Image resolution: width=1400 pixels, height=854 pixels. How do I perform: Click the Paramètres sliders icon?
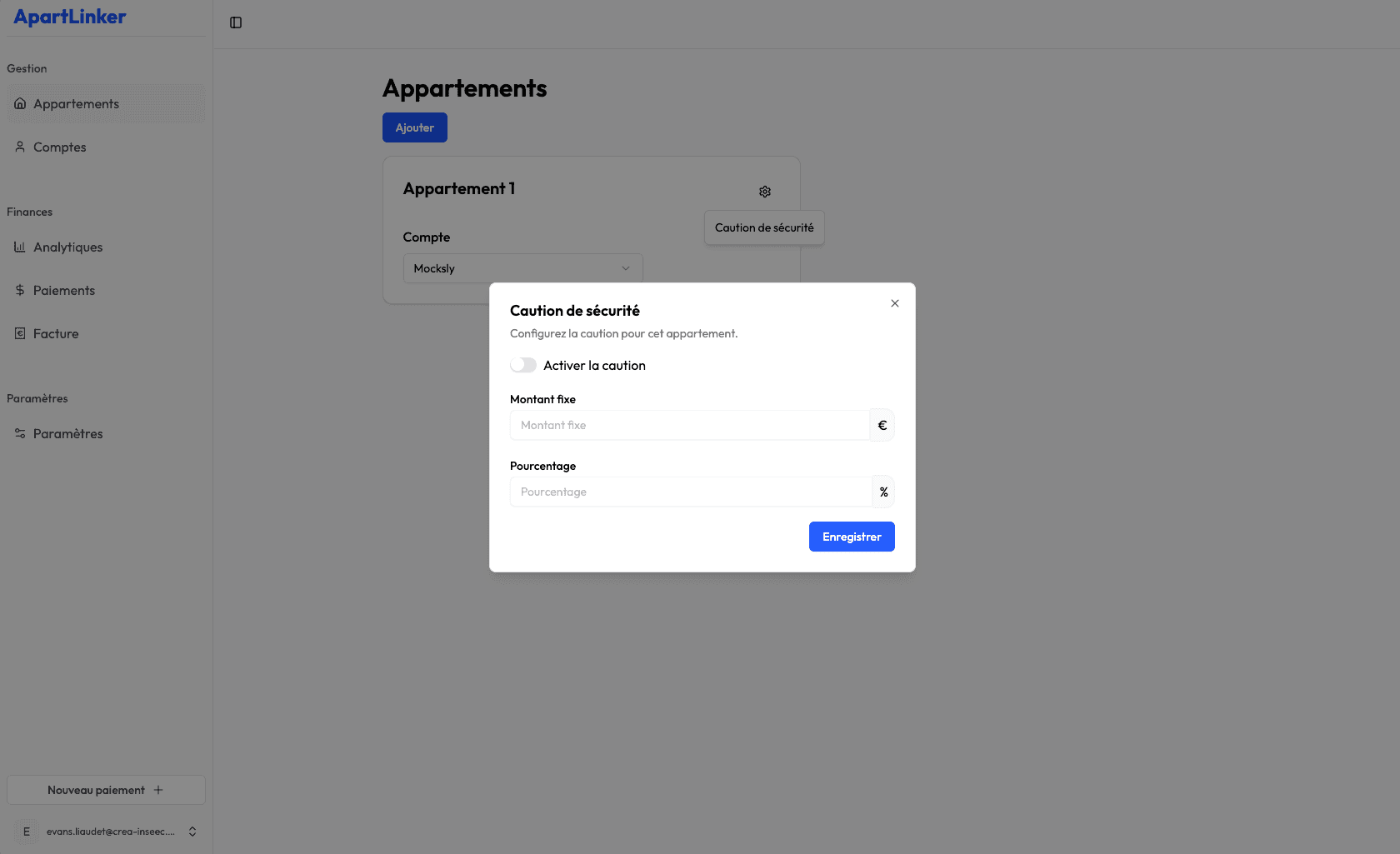[x=20, y=433]
